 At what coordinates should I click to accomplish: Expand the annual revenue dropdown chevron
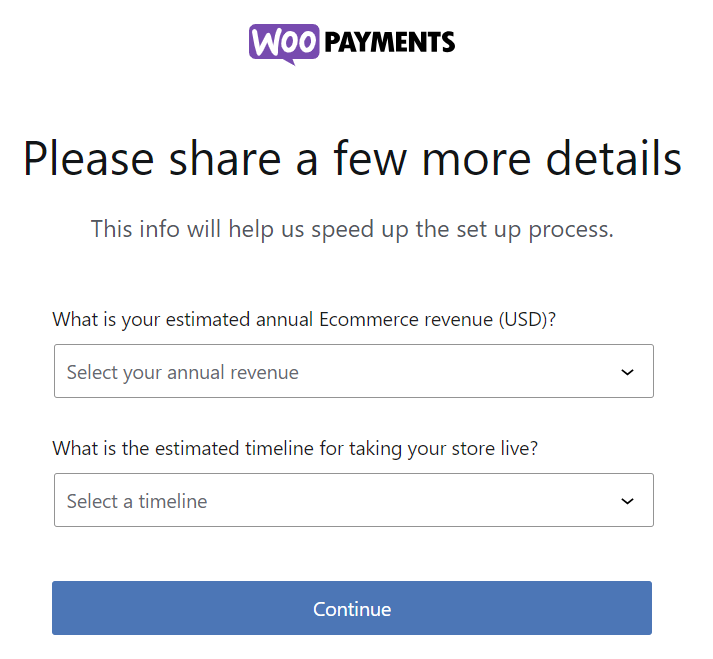pos(627,372)
